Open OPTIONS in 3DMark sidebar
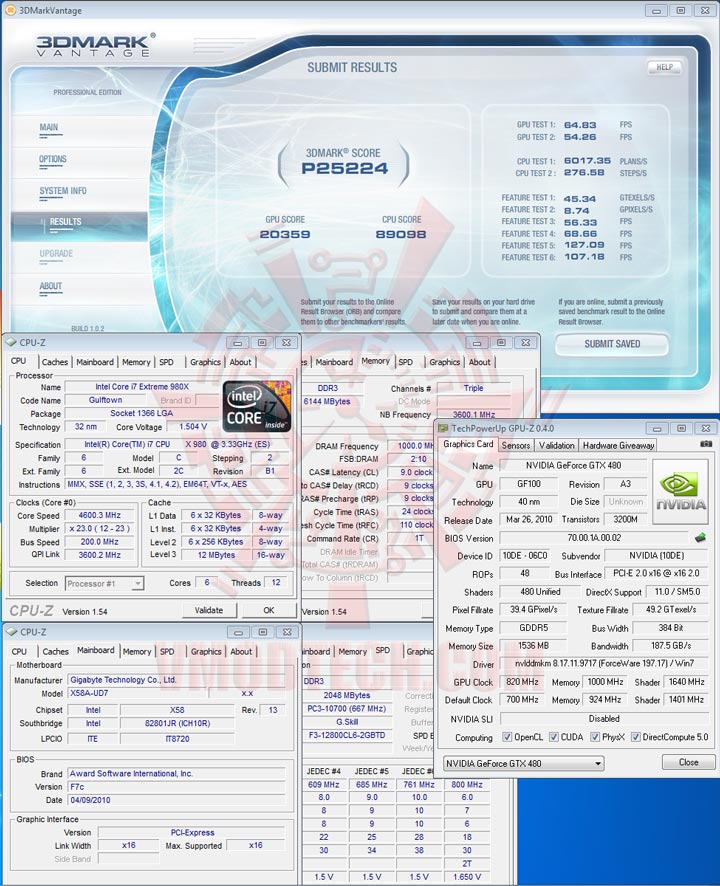 [53, 159]
